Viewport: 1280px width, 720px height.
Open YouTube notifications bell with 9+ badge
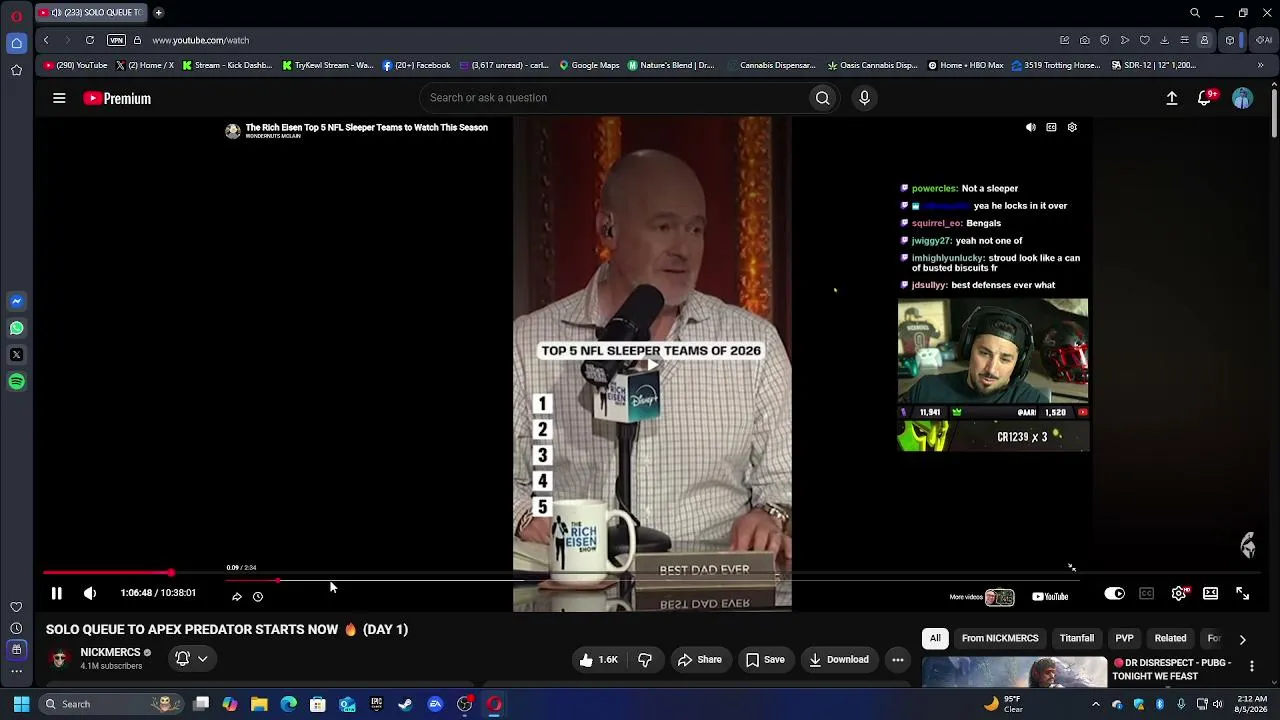1206,98
